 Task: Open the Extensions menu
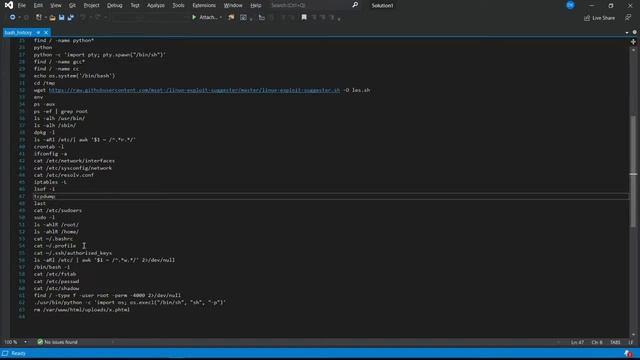click(204, 5)
